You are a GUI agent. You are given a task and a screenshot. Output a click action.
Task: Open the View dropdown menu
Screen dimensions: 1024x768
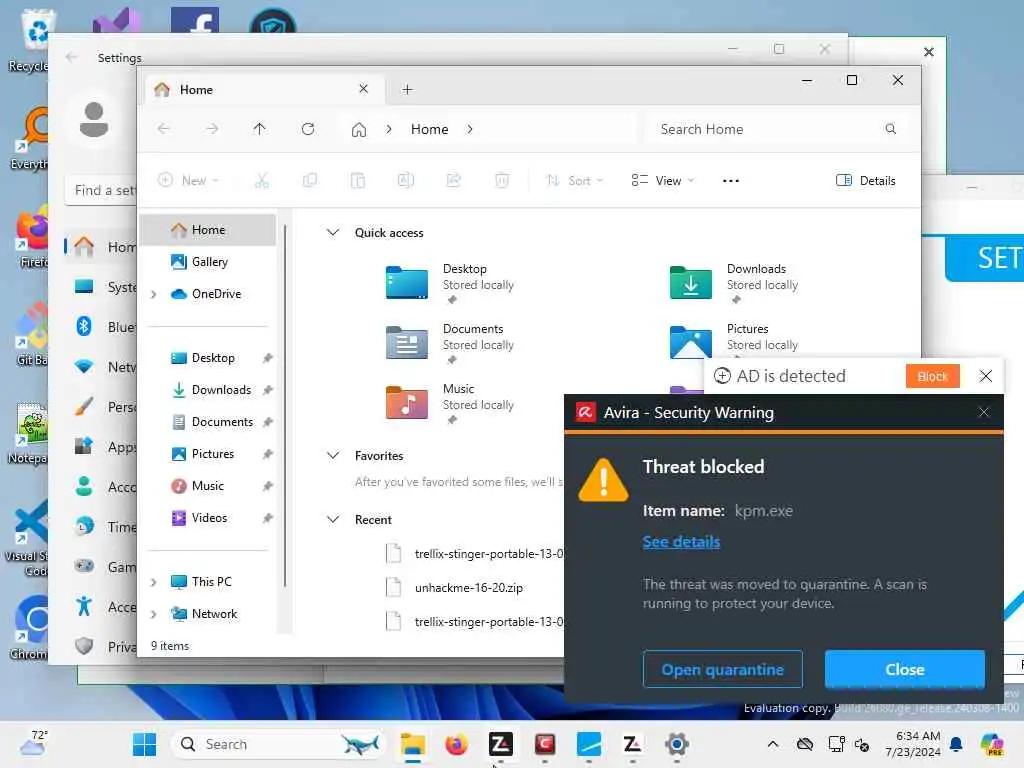point(662,181)
